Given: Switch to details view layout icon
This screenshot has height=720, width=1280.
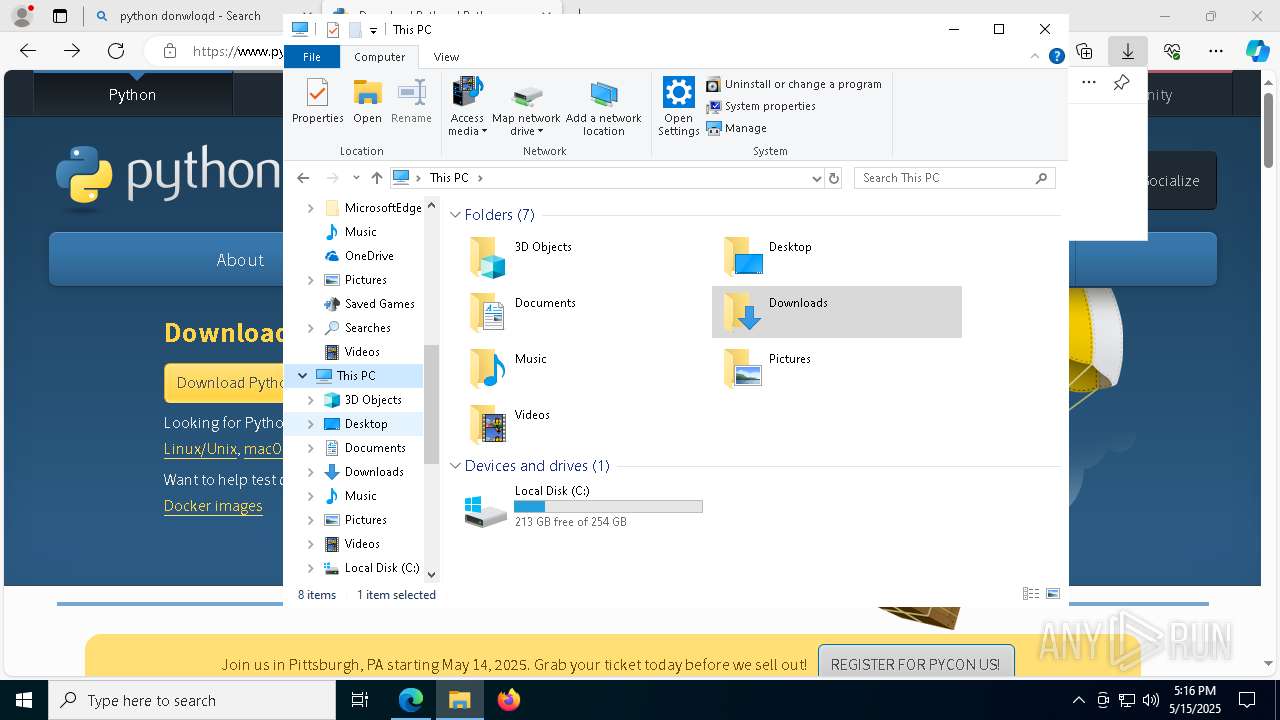Looking at the screenshot, I should click(x=1031, y=594).
